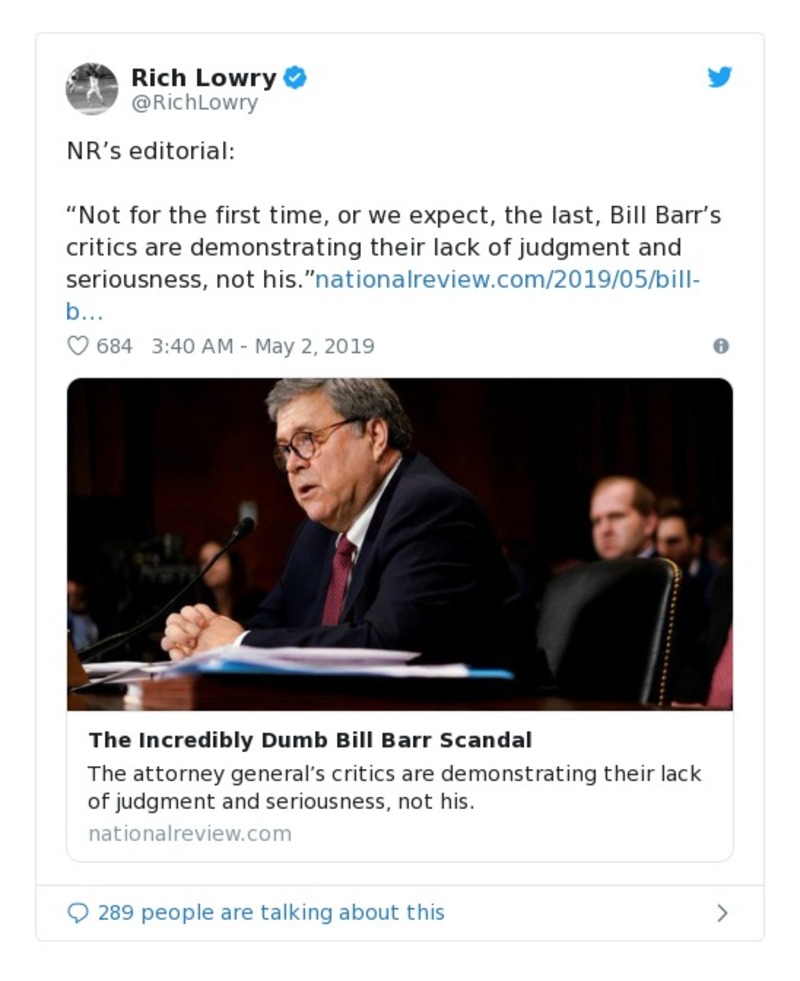Like the tweet with the heart icon
Image resolution: width=800 pixels, height=981 pixels.
pos(77,346)
